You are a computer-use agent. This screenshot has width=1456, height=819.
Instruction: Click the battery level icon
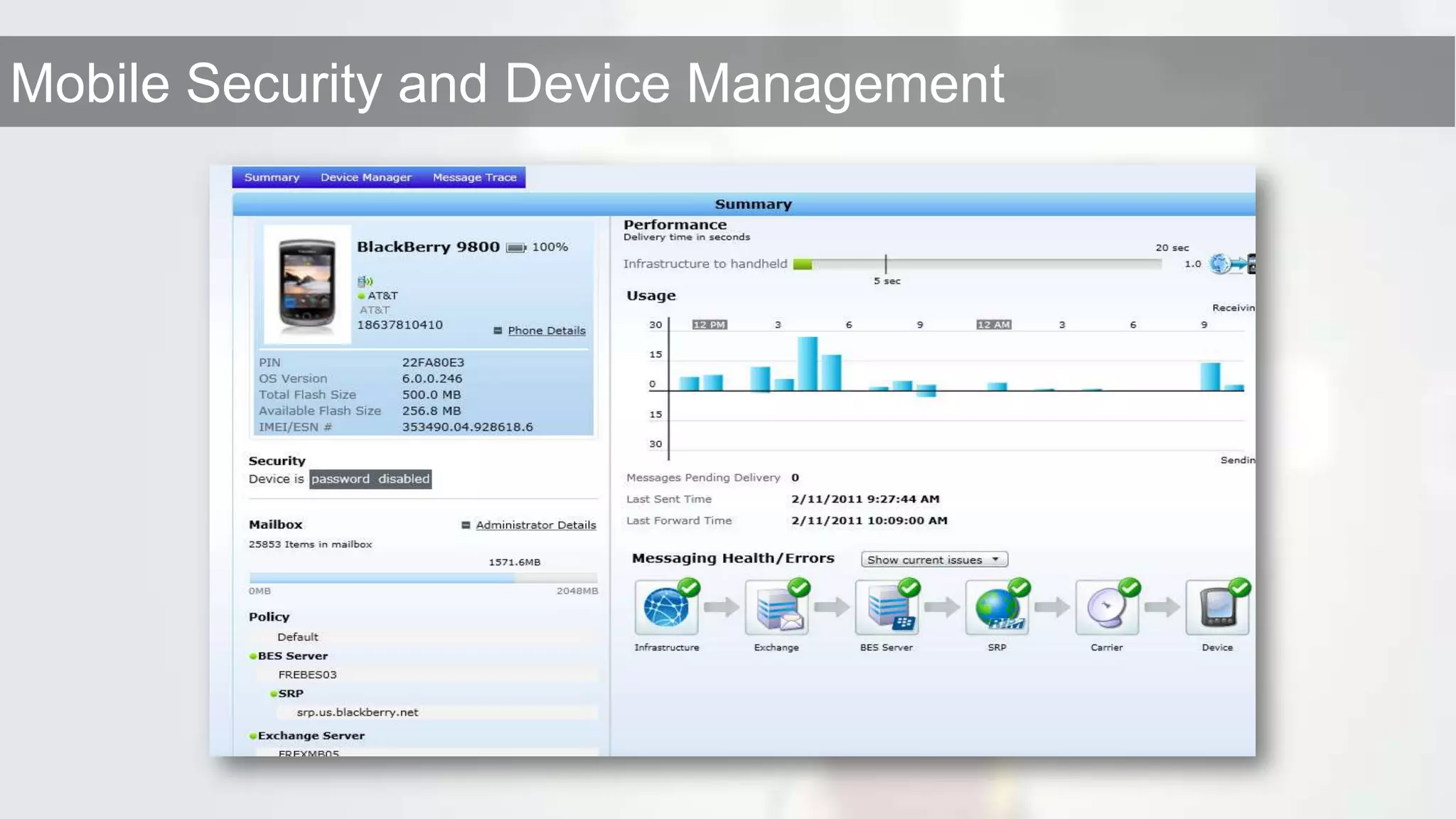tap(515, 247)
